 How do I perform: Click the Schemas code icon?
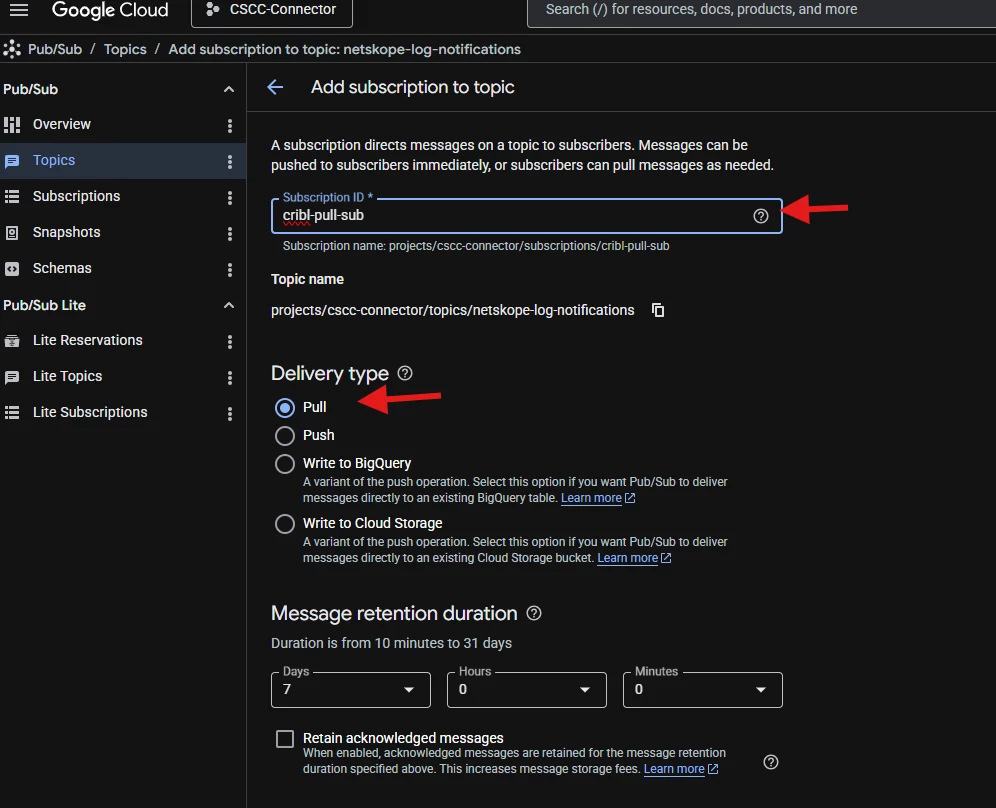click(x=12, y=269)
